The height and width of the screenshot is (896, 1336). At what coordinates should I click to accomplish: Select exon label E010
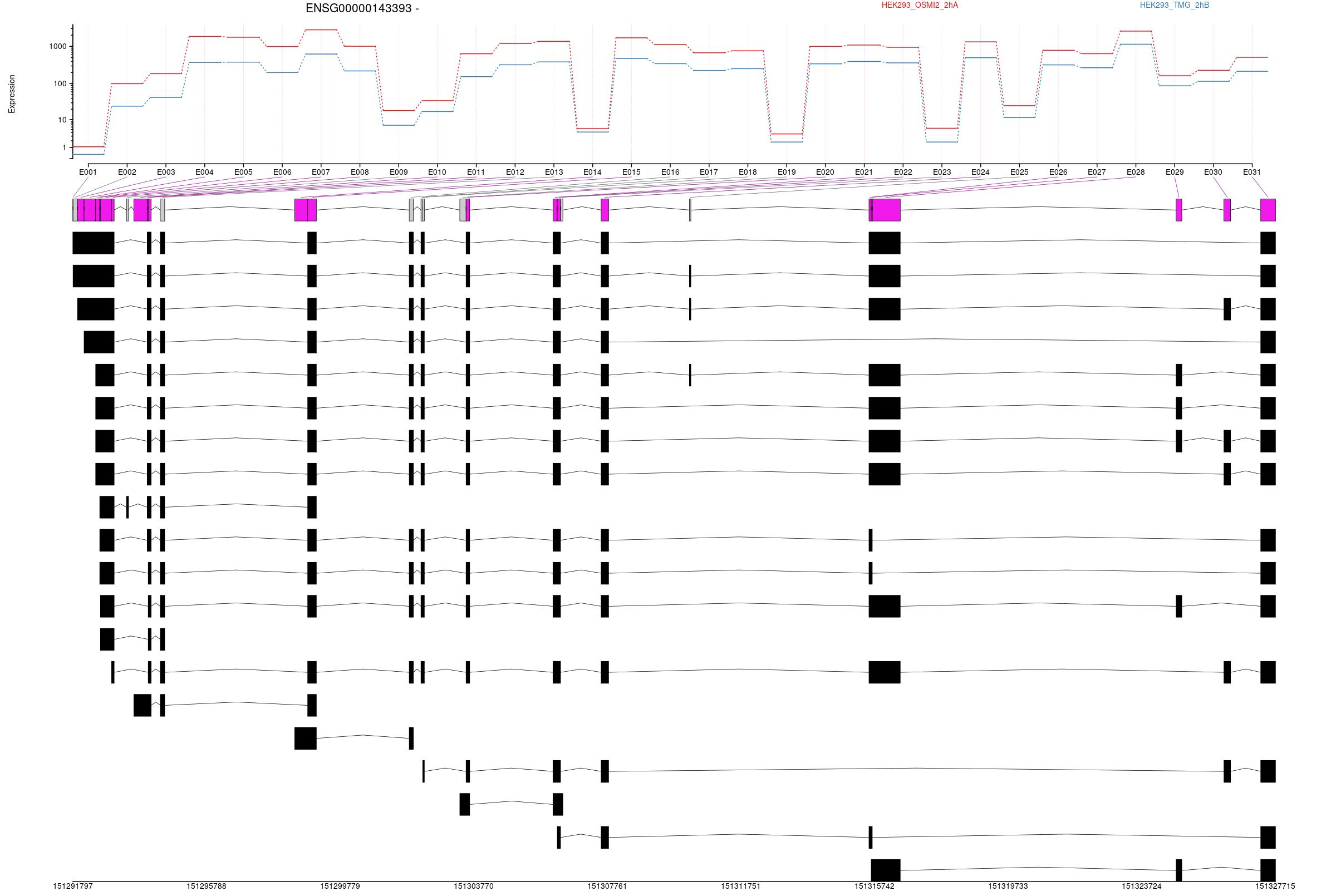tap(437, 172)
